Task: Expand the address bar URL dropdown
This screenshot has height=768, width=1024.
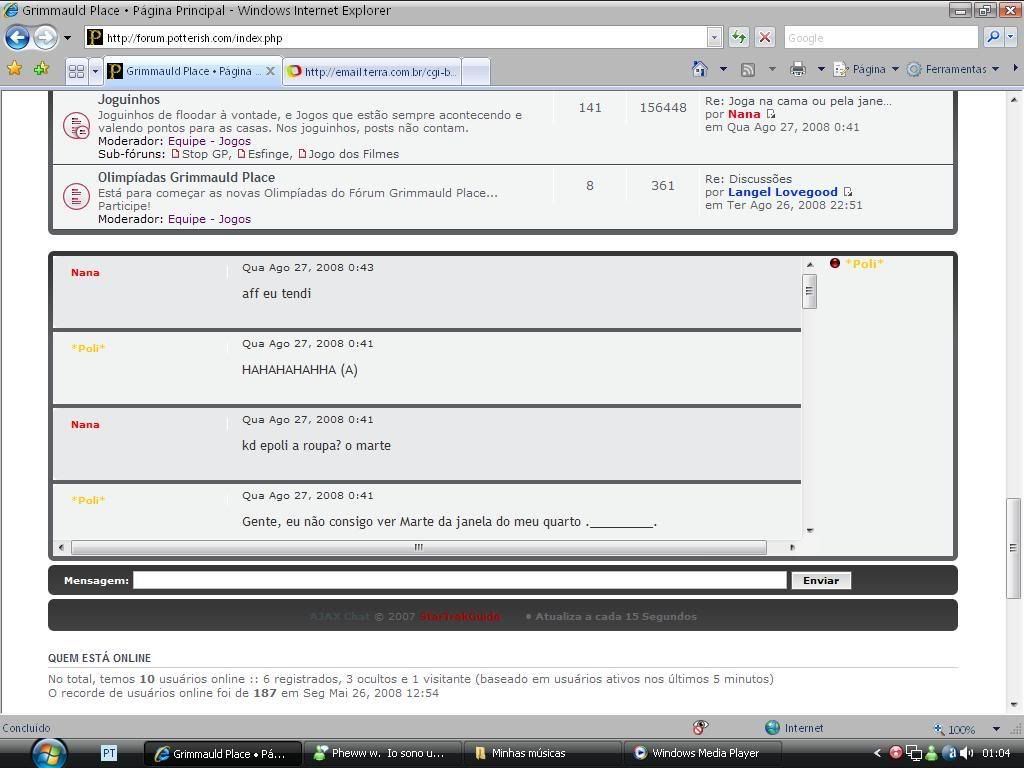Action: coord(714,37)
